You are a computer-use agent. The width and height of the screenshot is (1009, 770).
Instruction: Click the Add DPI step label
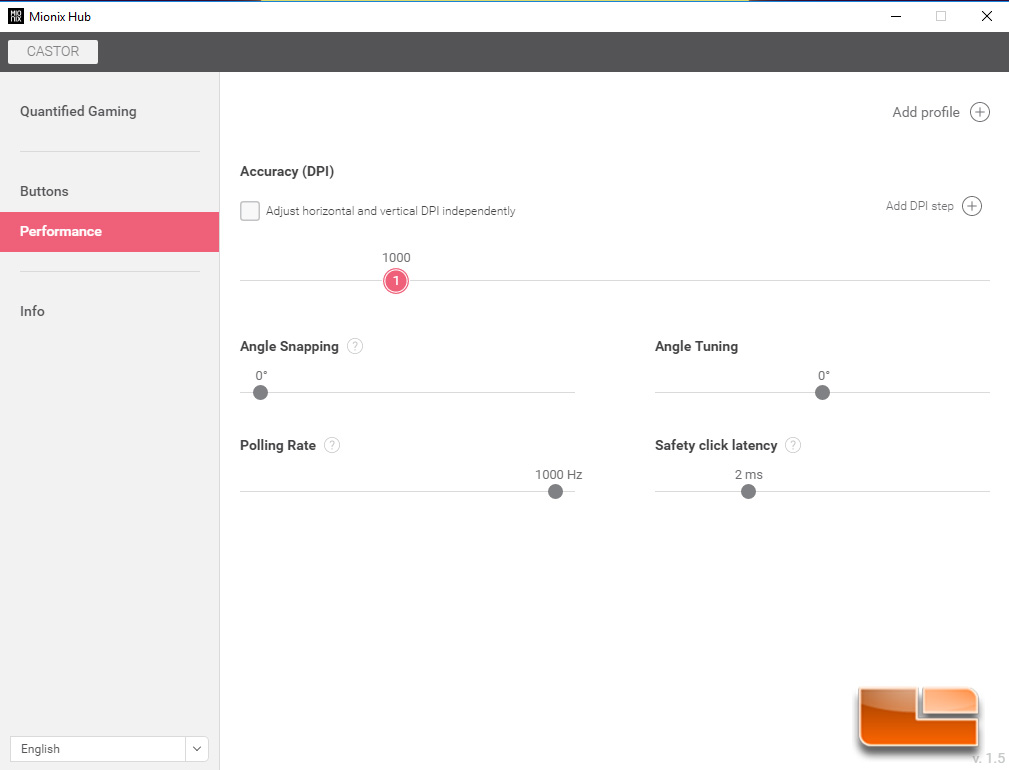point(920,206)
